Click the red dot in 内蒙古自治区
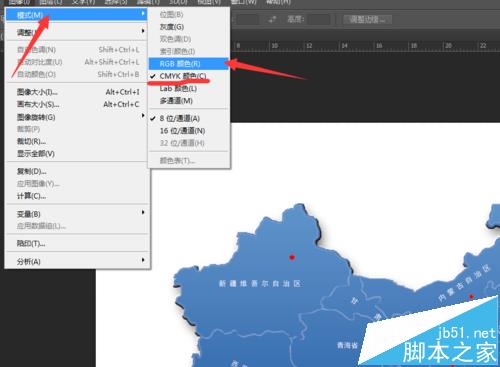This screenshot has height=367, width=500. (x=471, y=296)
